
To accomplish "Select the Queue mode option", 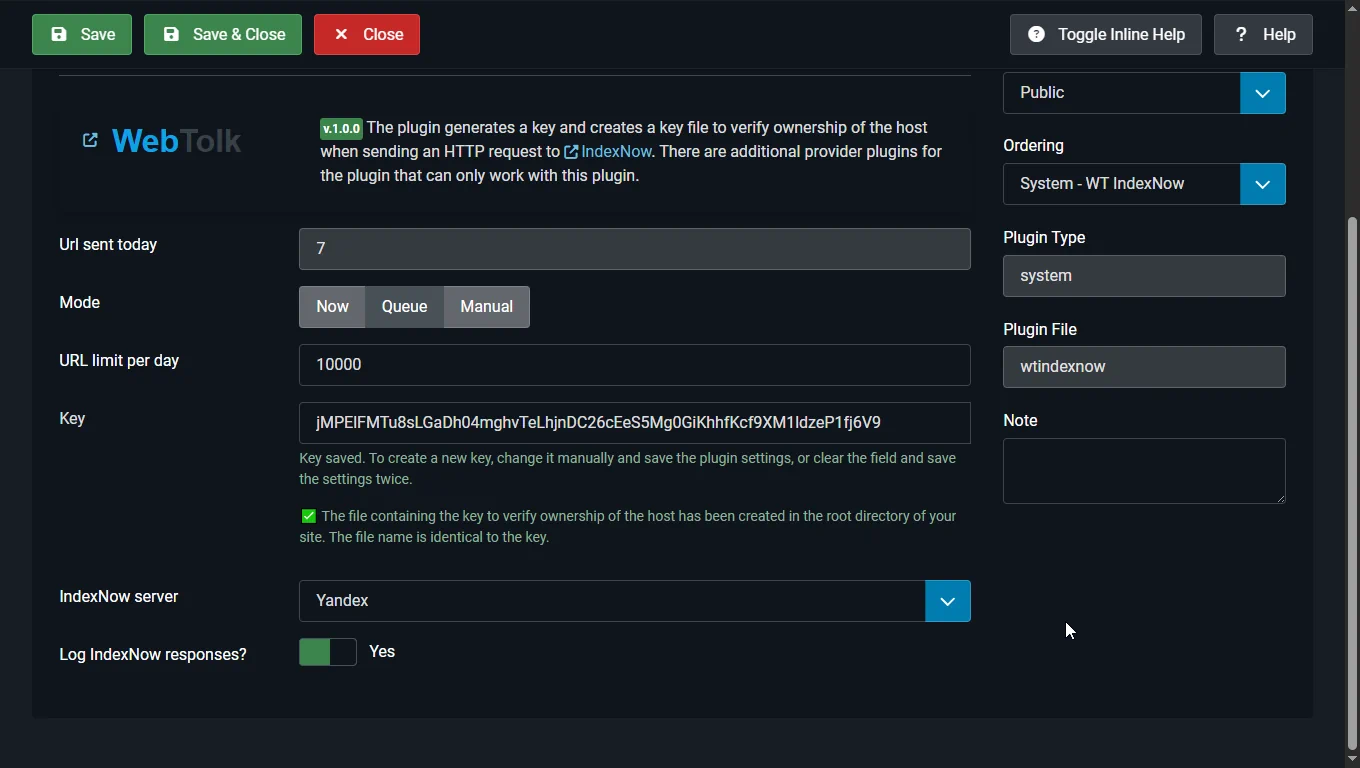I will coord(404,307).
